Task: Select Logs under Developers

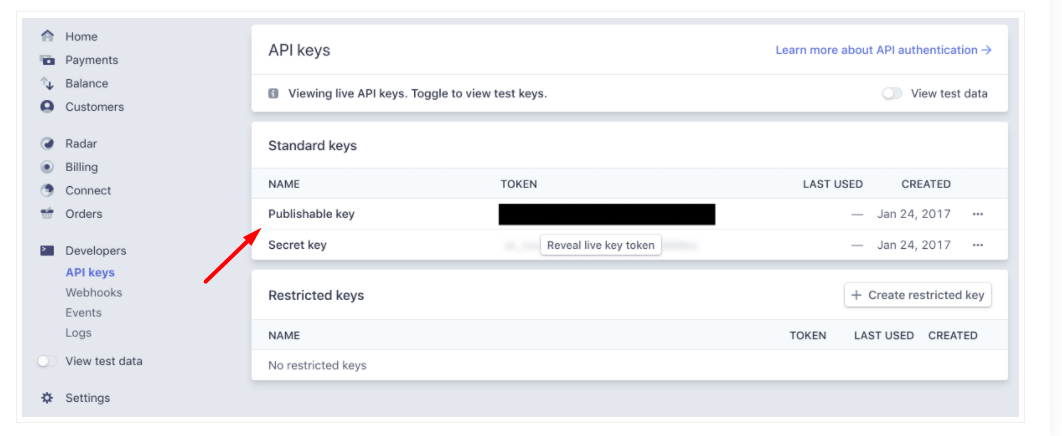Action: [x=79, y=333]
